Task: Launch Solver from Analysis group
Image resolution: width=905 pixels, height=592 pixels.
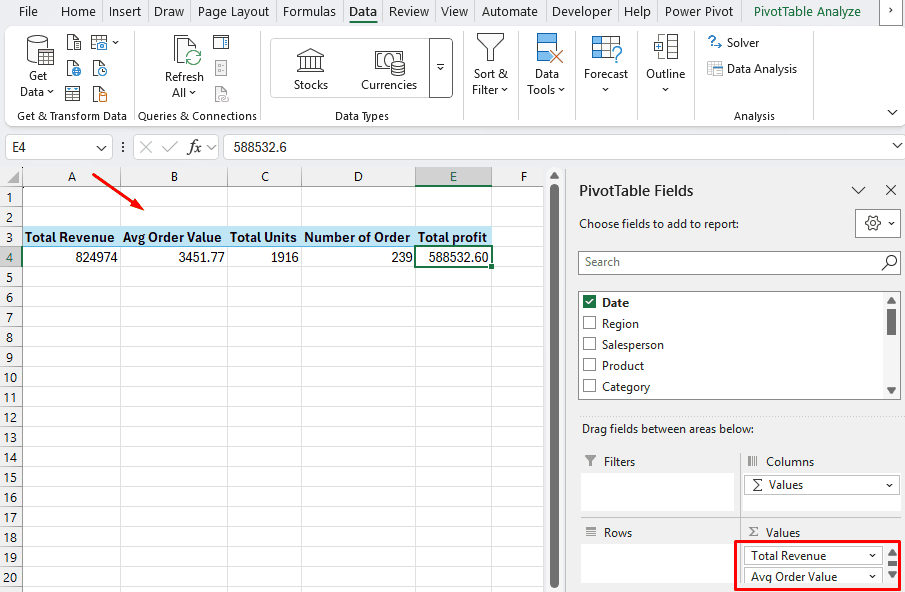Action: pos(733,42)
